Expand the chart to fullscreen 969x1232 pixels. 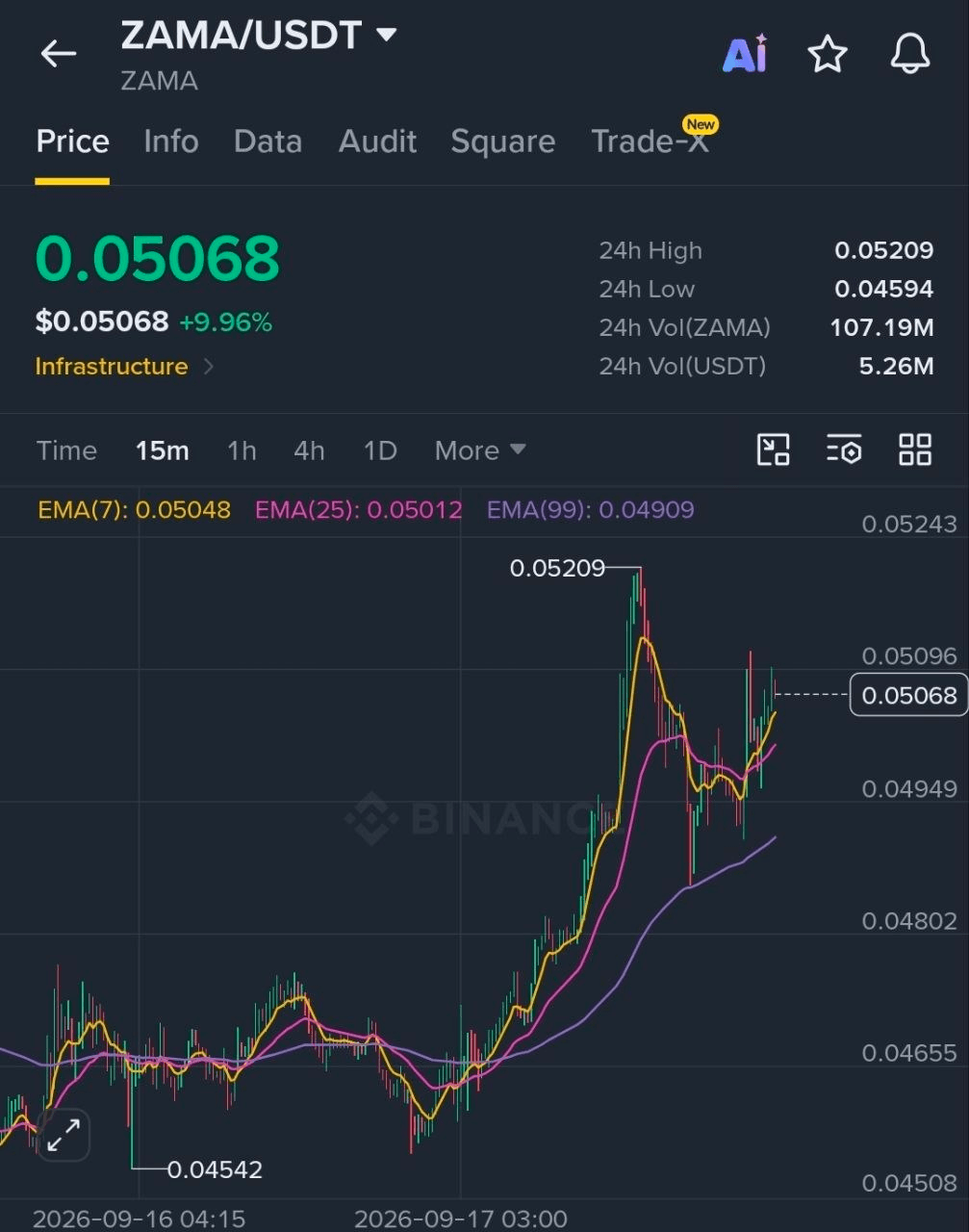[x=64, y=1135]
